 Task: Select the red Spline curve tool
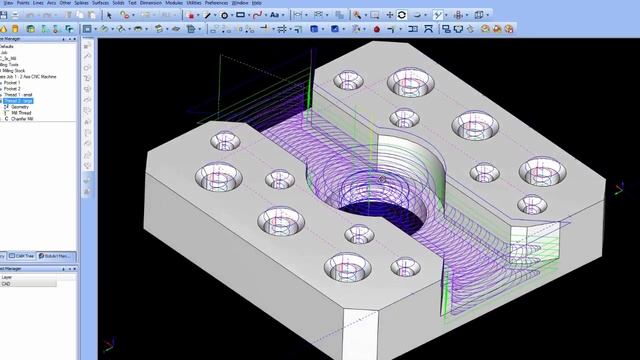(257, 15)
